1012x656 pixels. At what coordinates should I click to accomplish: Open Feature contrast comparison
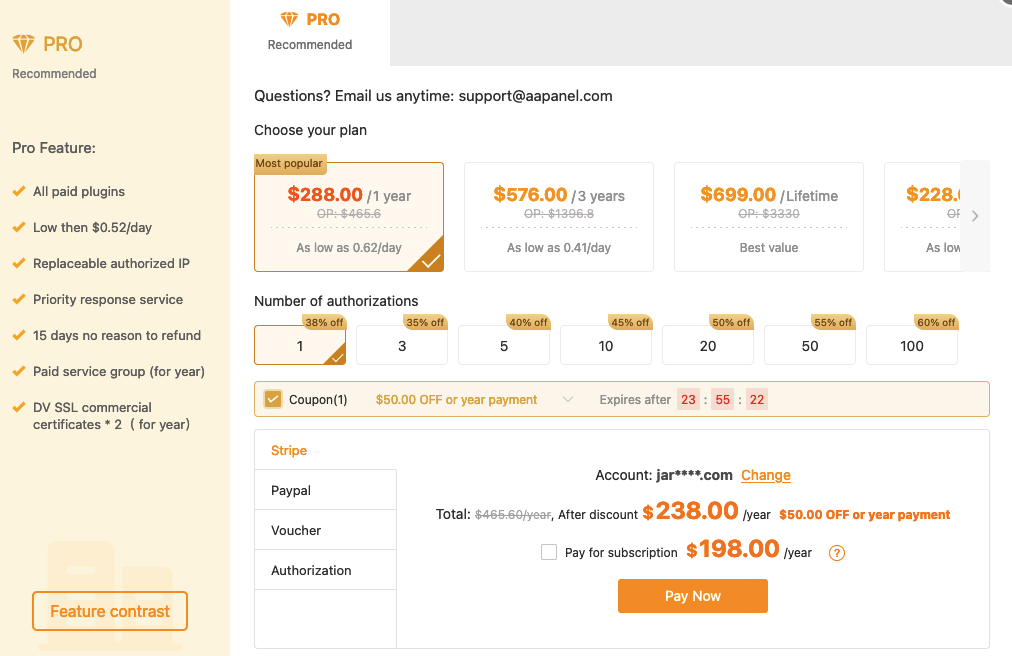[x=110, y=611]
